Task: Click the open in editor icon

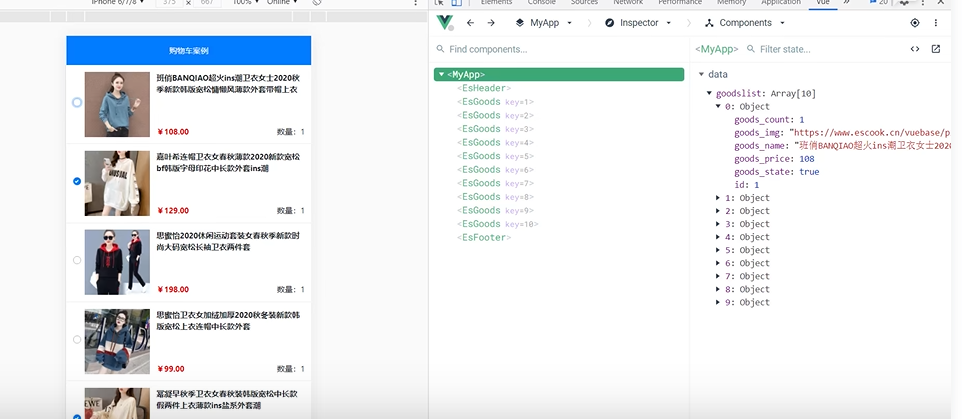Action: point(936,49)
